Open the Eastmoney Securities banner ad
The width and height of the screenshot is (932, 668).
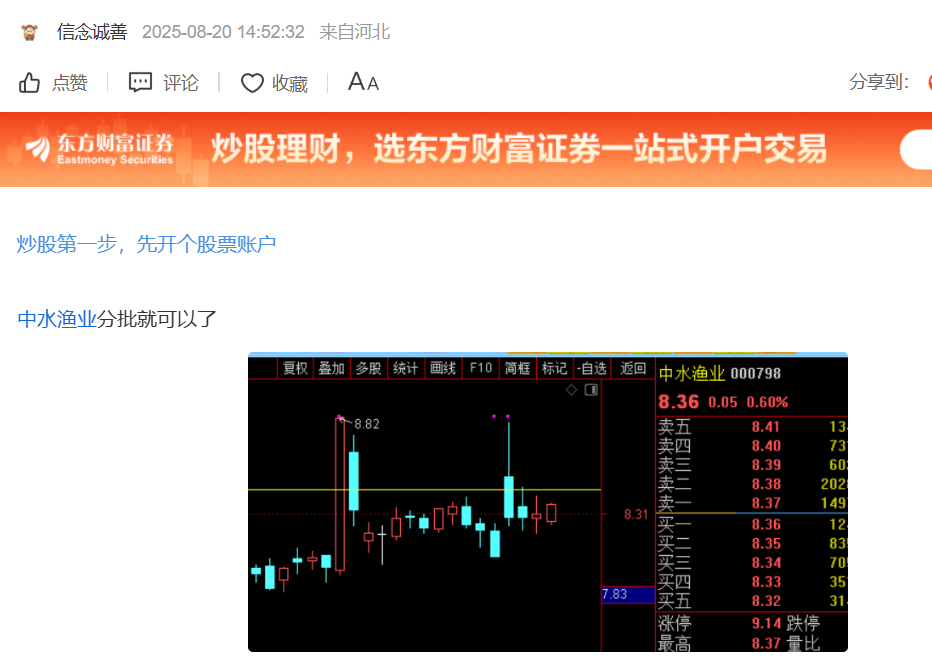466,150
